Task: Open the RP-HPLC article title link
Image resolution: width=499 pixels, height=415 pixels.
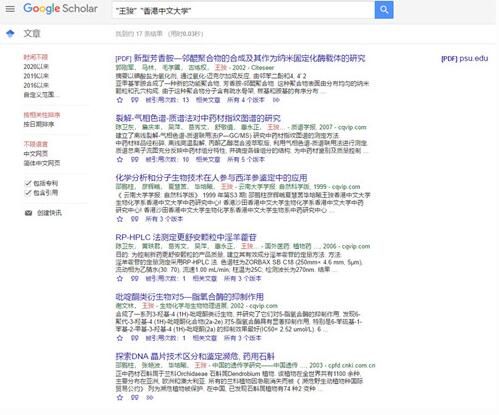Action: pyautogui.click(x=186, y=237)
